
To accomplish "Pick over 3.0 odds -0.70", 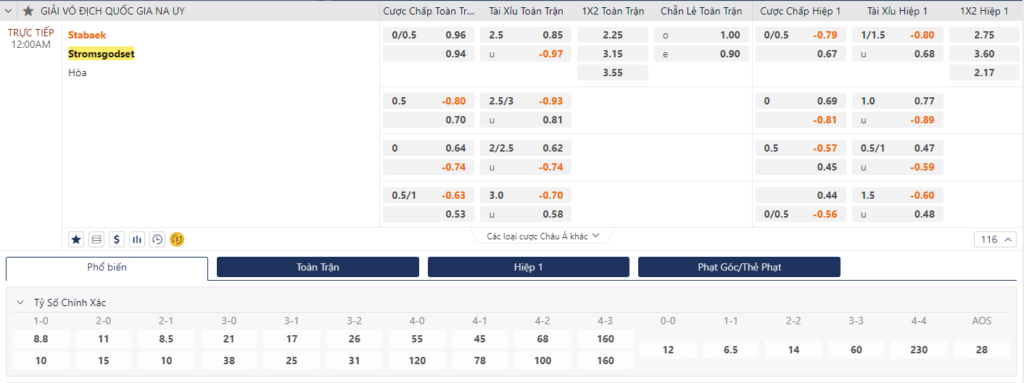I will coord(526,195).
